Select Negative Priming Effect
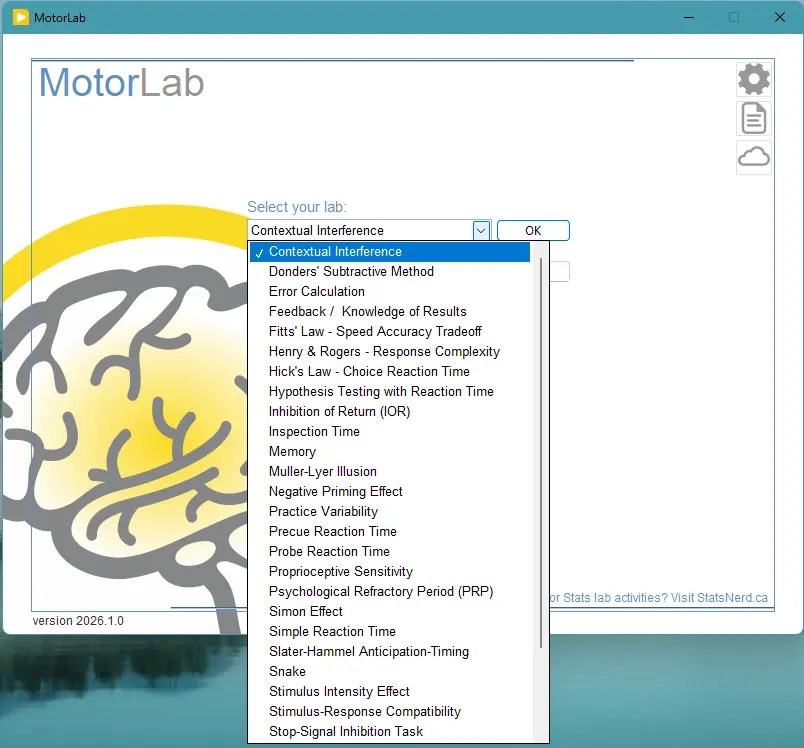Screen dimensions: 804x748 [x=390, y=492]
